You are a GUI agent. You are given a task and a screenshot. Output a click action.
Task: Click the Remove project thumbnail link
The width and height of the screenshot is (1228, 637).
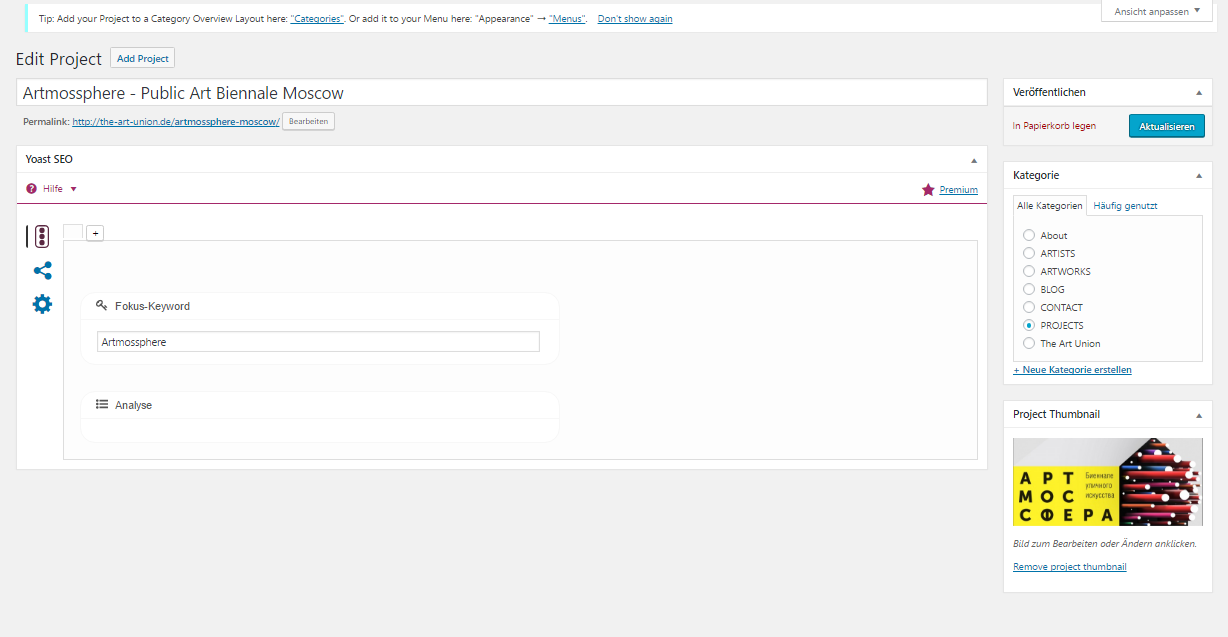[1069, 567]
